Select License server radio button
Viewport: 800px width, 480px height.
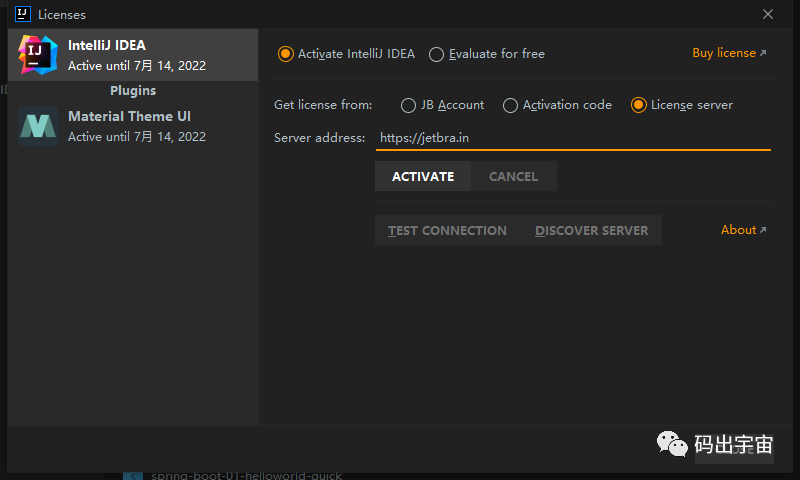[x=639, y=105]
